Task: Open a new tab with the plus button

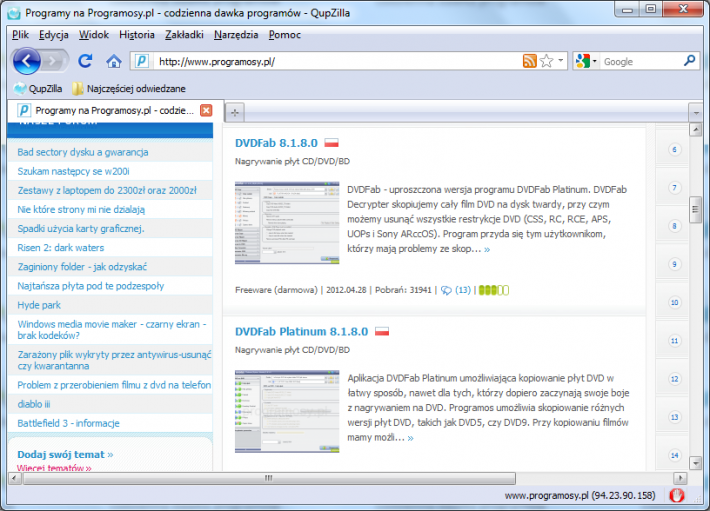Action: coord(235,112)
